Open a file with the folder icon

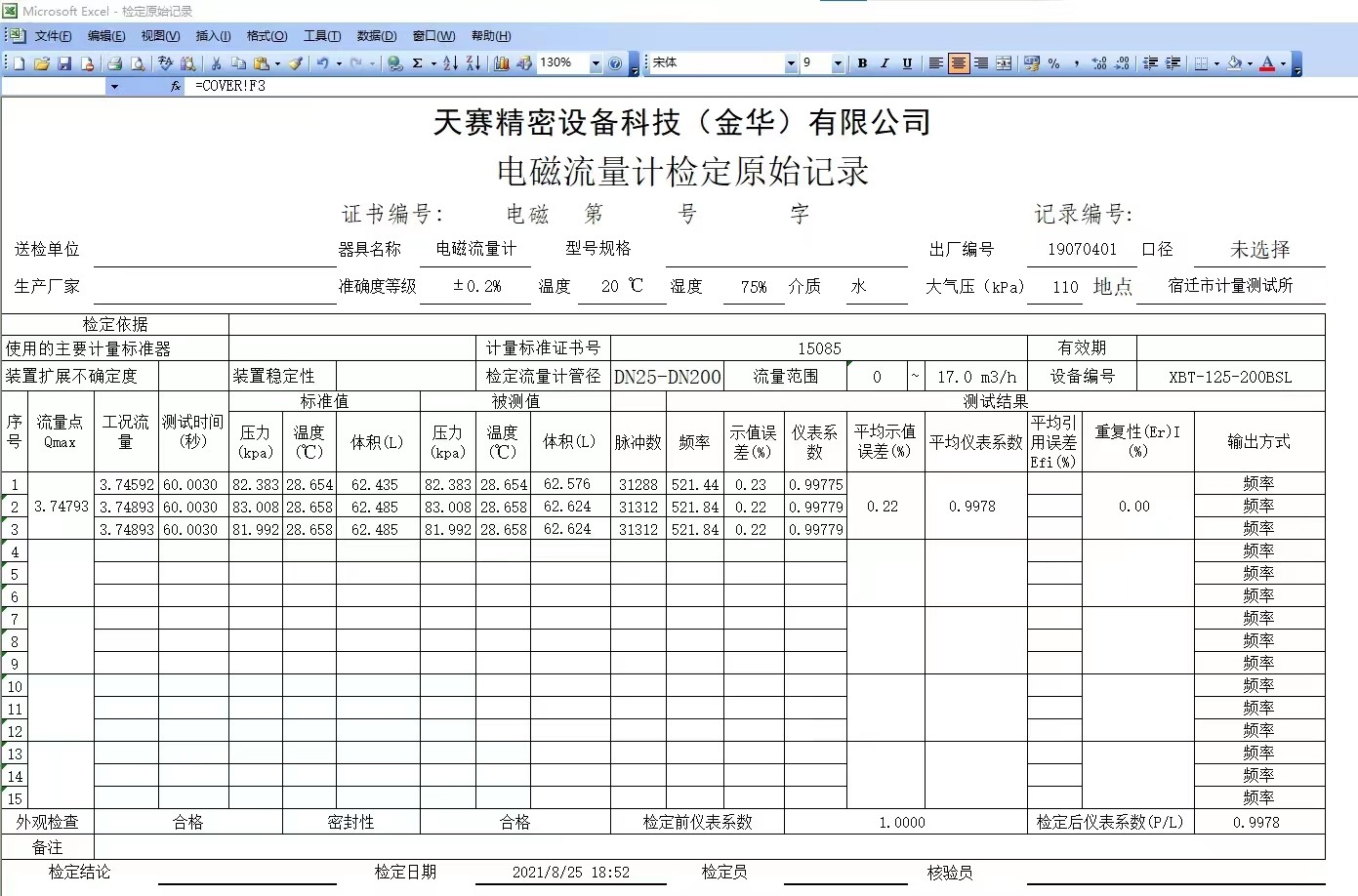[x=41, y=63]
